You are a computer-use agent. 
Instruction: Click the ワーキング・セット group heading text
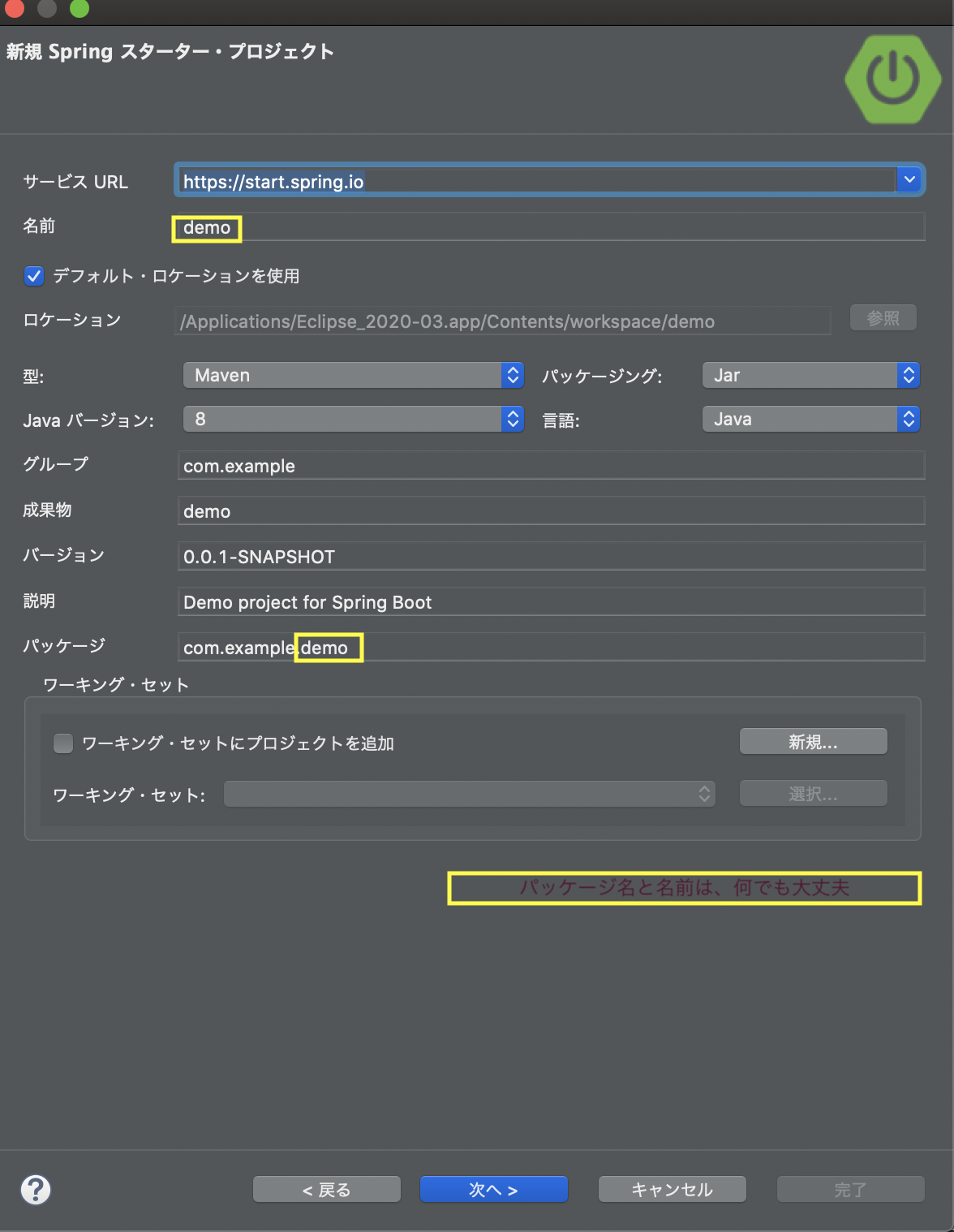pos(116,685)
